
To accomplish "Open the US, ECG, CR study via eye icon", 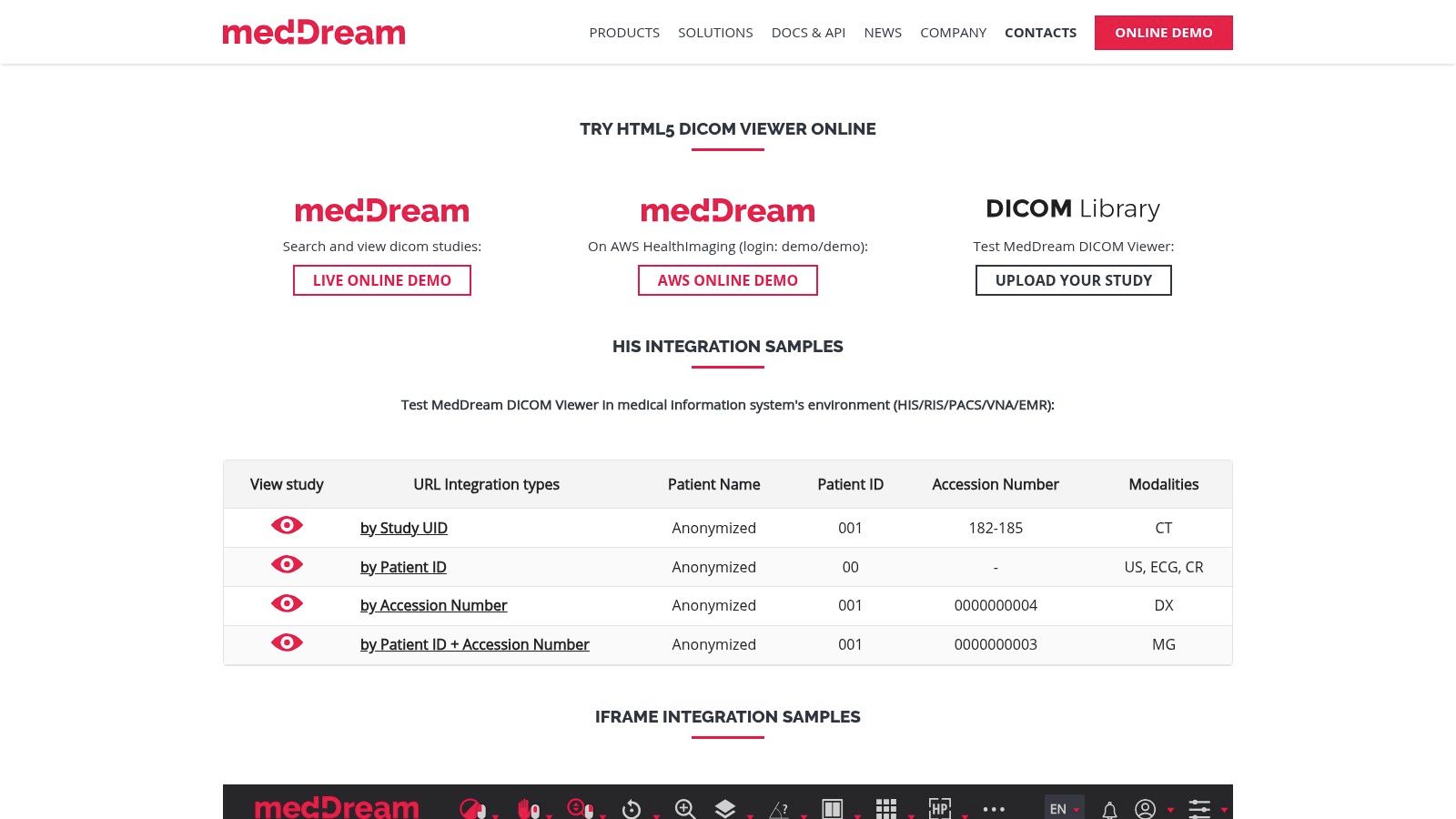I will click(x=287, y=564).
